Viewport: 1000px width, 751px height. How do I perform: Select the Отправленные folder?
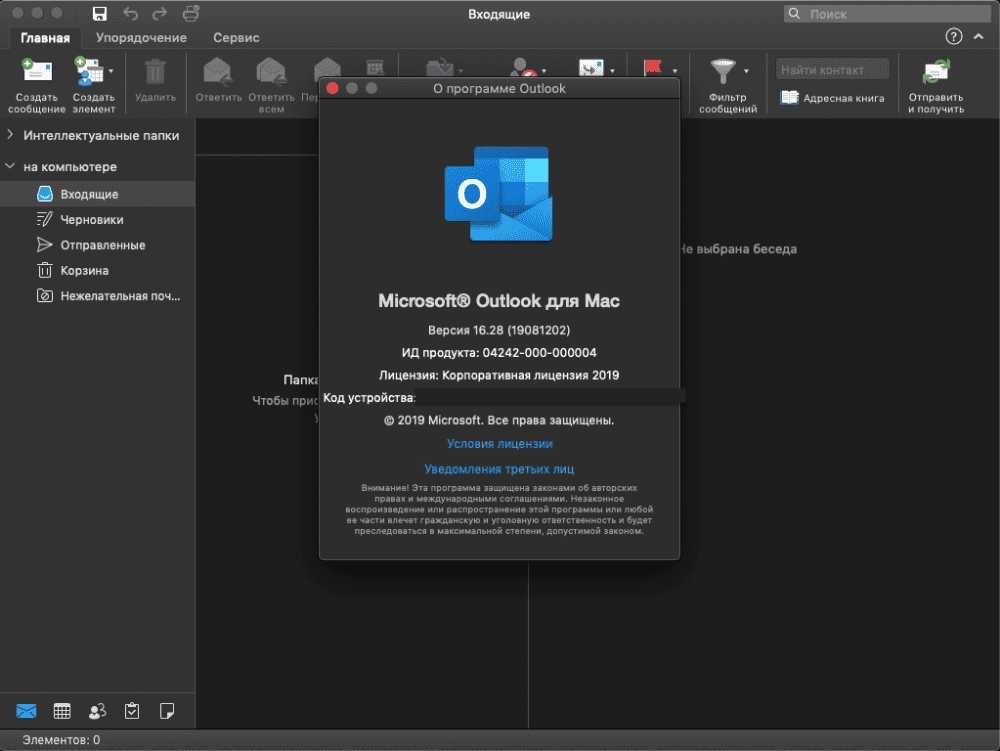[x=97, y=245]
